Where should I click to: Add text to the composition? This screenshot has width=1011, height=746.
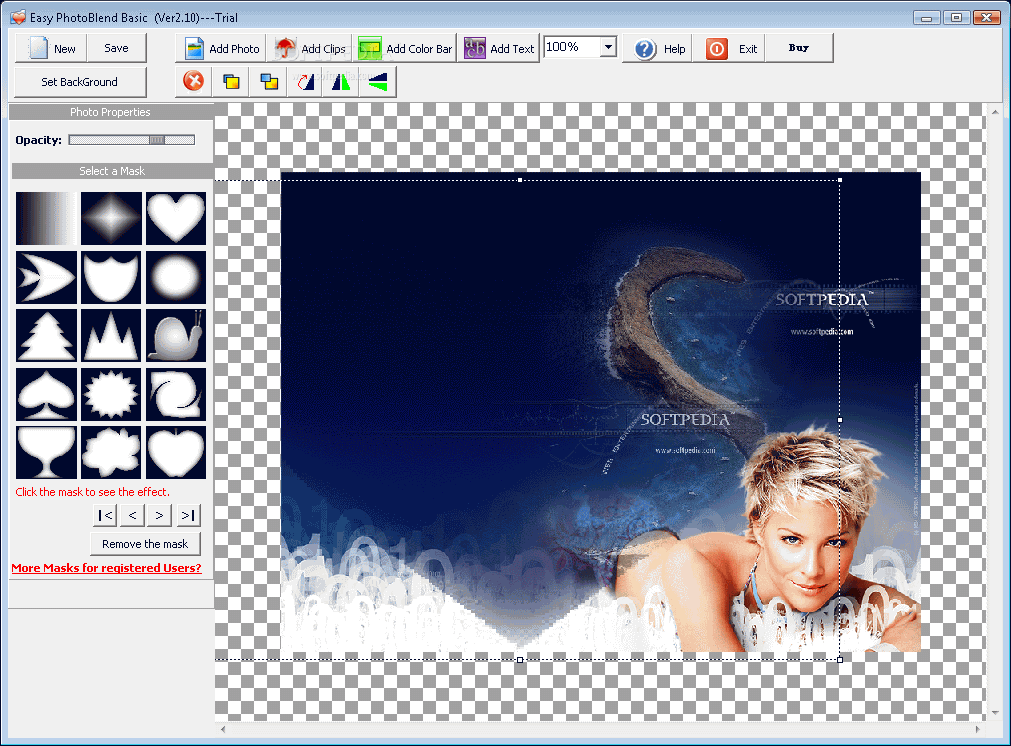(x=499, y=48)
